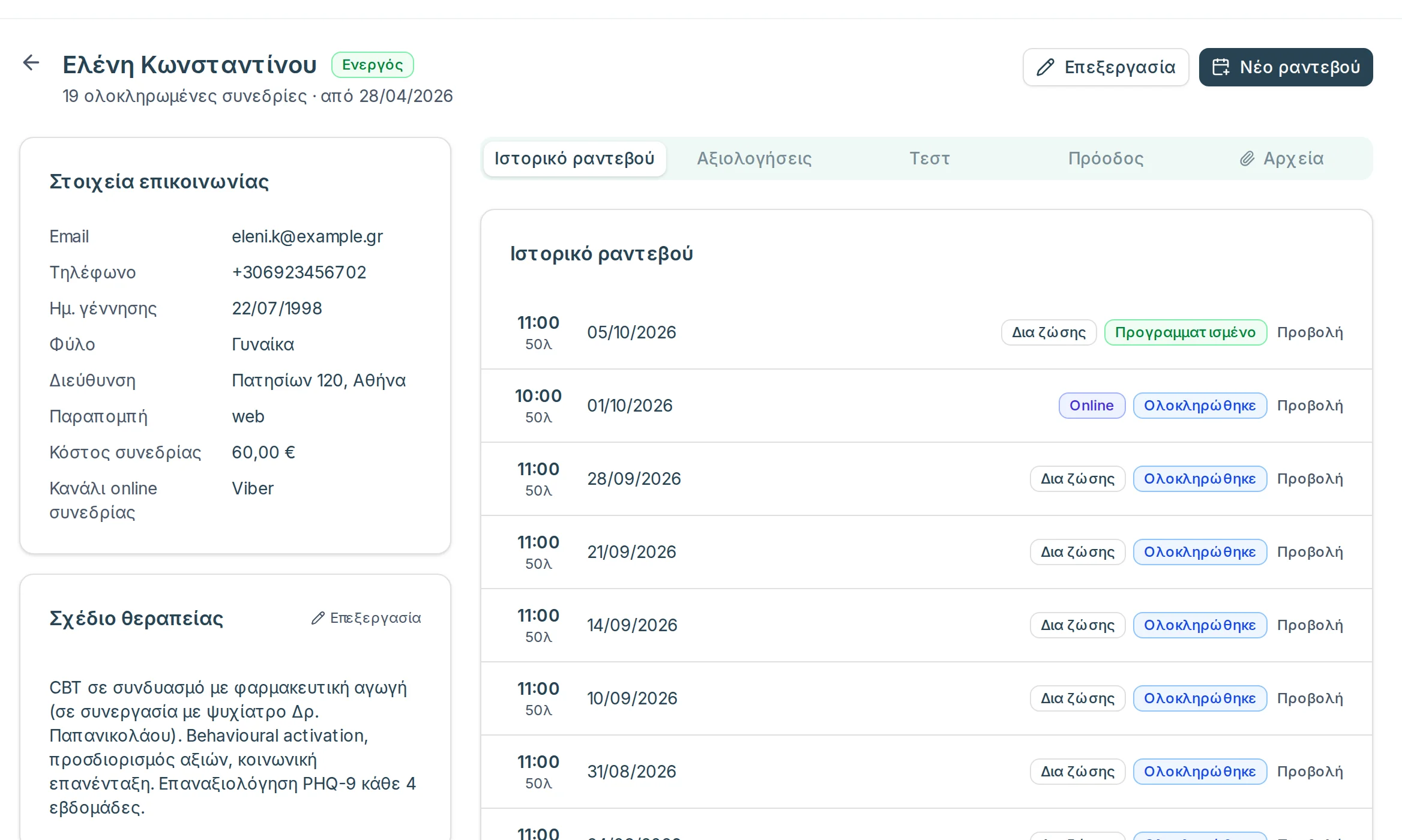This screenshot has height=840, width=1402.
Task: Open Προβολή for the 14/09/2026 appointment
Action: (1310, 625)
